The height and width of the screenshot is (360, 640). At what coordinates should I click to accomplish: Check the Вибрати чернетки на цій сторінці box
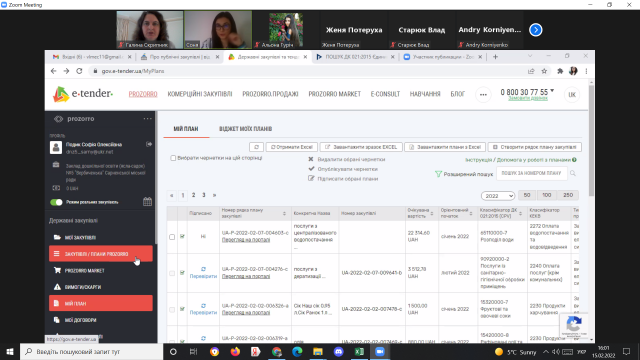click(173, 158)
